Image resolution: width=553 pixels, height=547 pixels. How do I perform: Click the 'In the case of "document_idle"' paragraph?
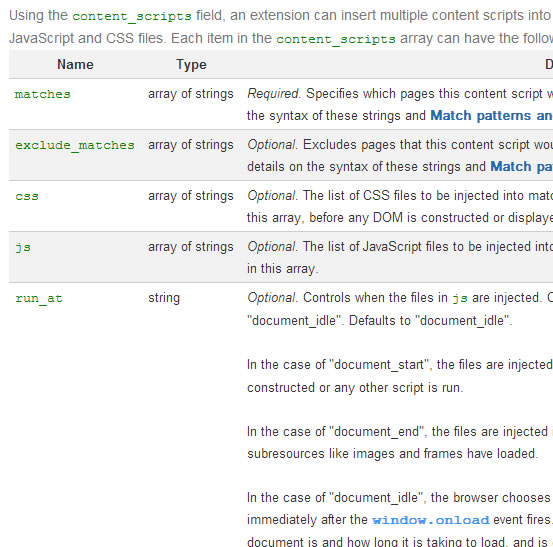coord(400,520)
